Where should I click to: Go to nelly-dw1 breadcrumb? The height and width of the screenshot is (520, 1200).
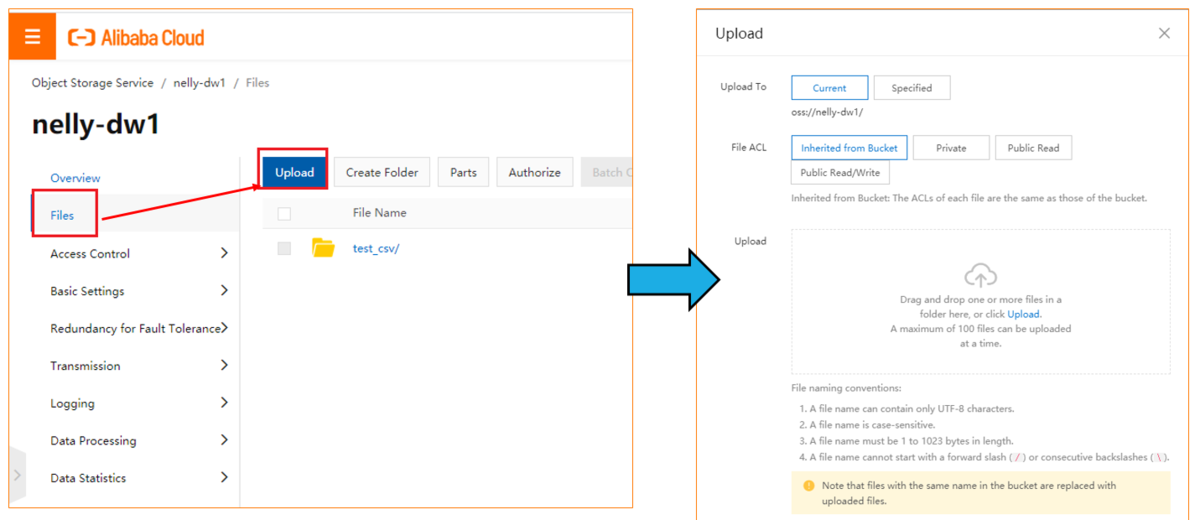(199, 83)
